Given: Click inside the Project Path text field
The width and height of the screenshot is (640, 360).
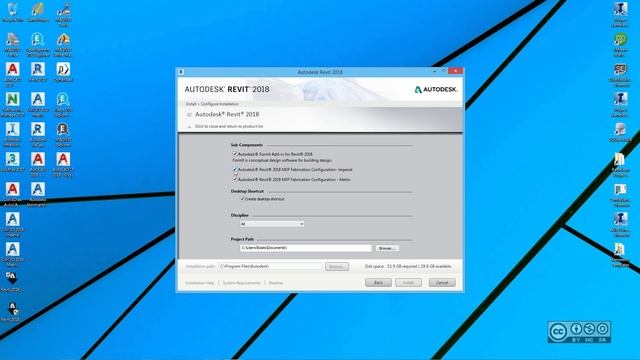Looking at the screenshot, I should coord(306,248).
